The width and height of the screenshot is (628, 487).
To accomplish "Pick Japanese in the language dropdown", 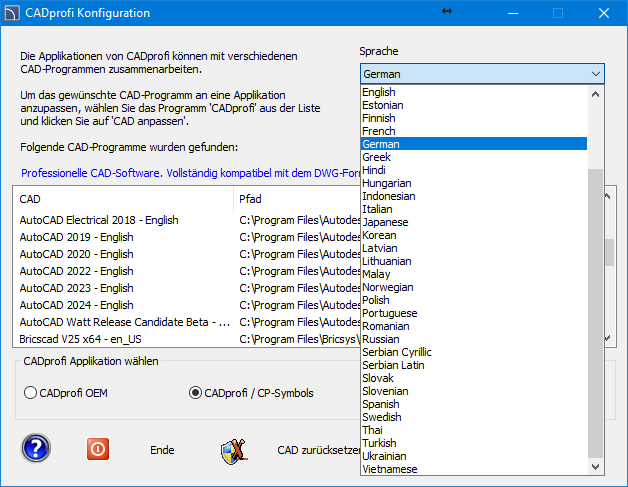I will click(385, 222).
